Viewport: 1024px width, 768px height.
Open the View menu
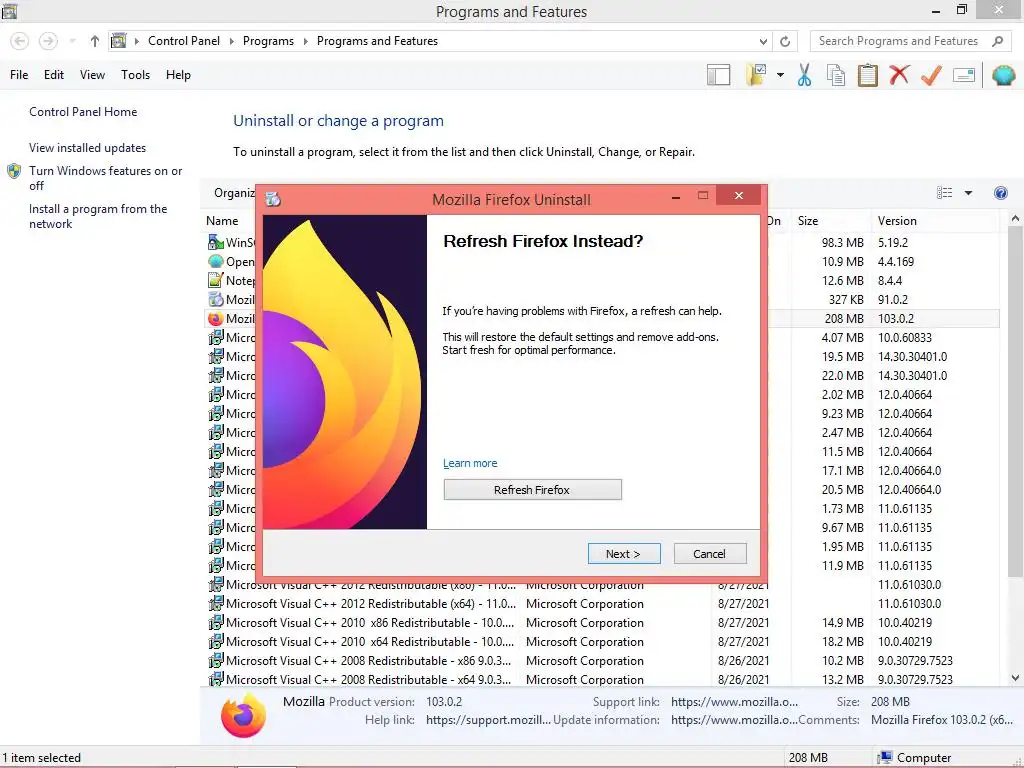click(x=92, y=75)
